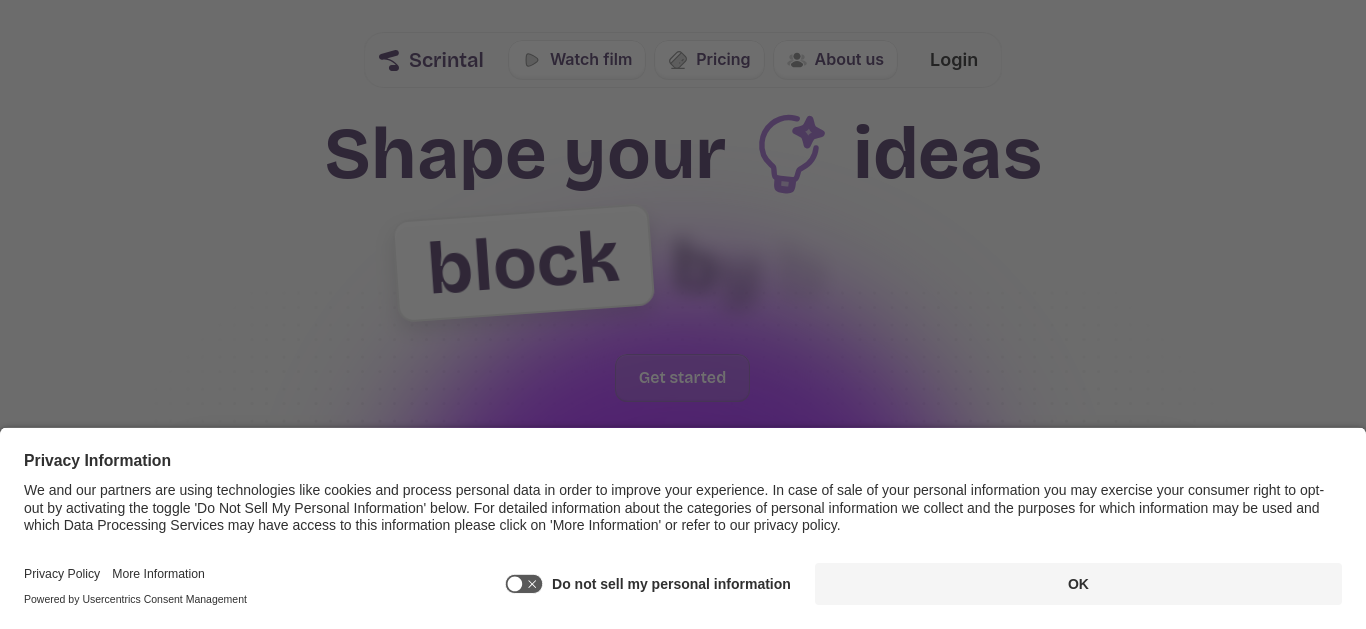The height and width of the screenshot is (629, 1366).
Task: Click Powered by Usercentrics Consent Management
Action: click(x=135, y=599)
